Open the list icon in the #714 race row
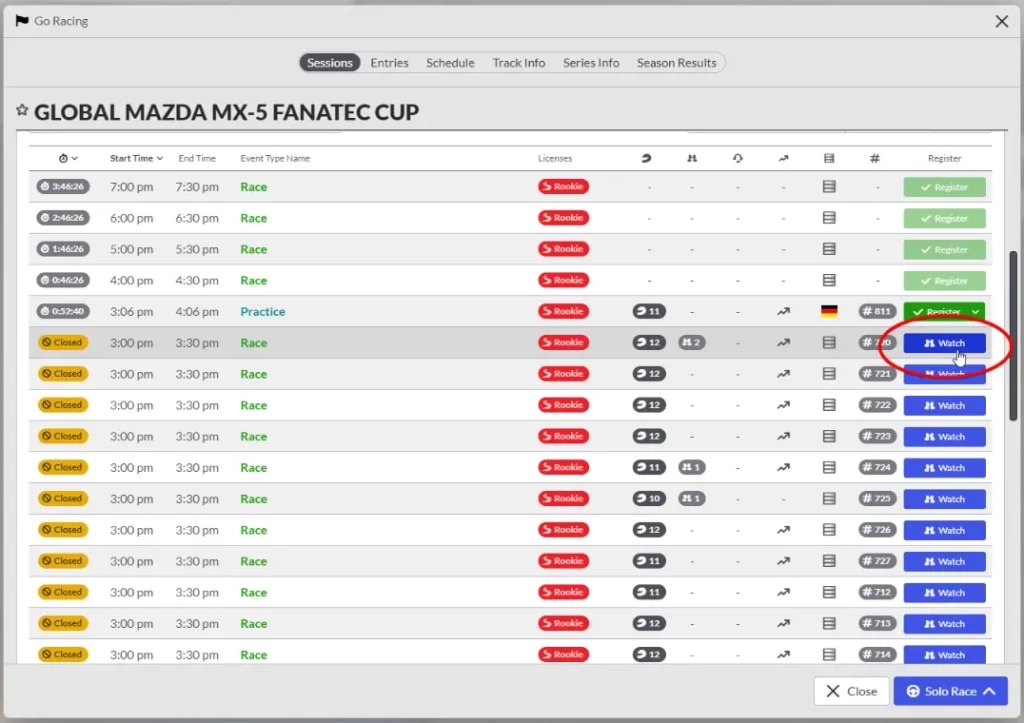Viewport: 1024px width, 723px height. [x=829, y=654]
